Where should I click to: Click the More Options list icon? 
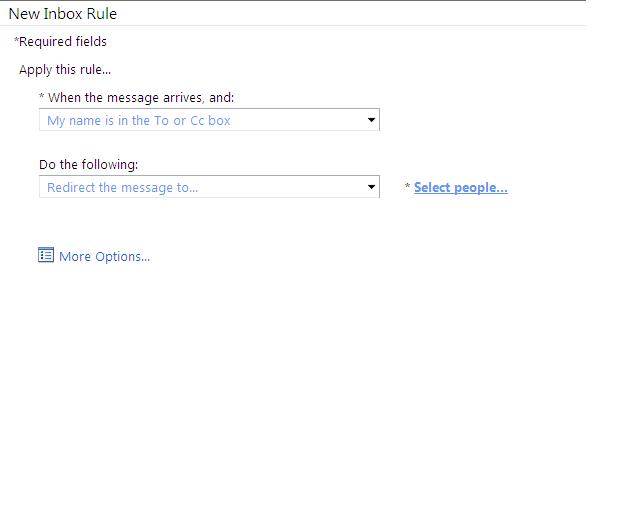pos(46,255)
